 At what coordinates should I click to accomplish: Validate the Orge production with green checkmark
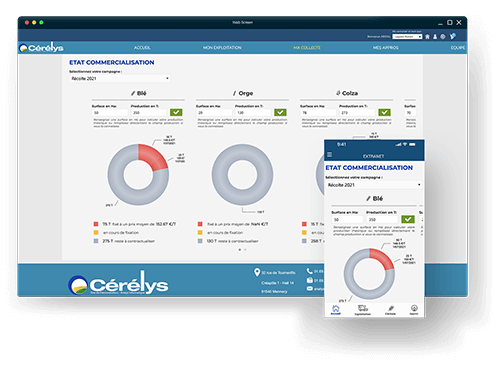click(x=280, y=112)
